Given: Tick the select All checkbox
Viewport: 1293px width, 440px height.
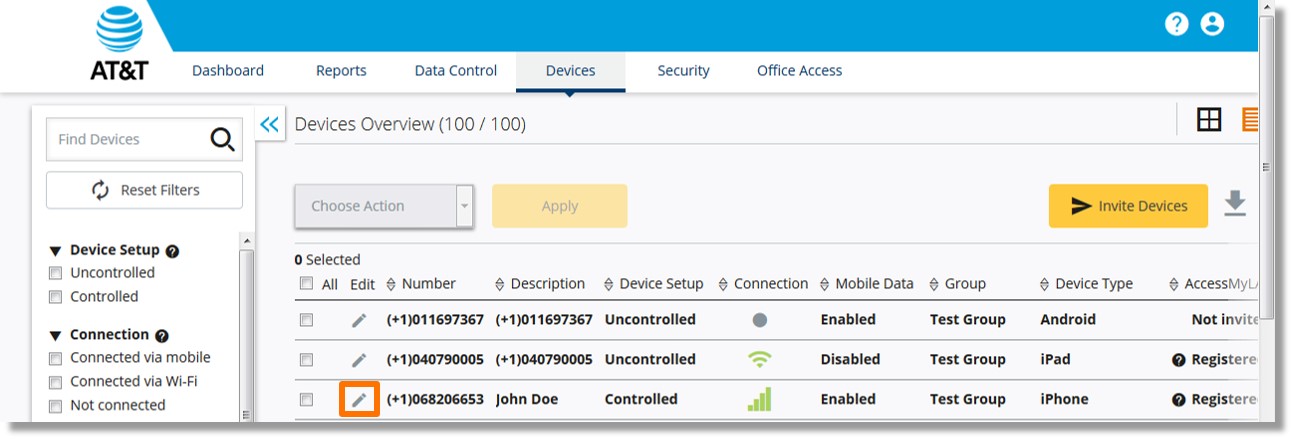Looking at the screenshot, I should click(307, 283).
